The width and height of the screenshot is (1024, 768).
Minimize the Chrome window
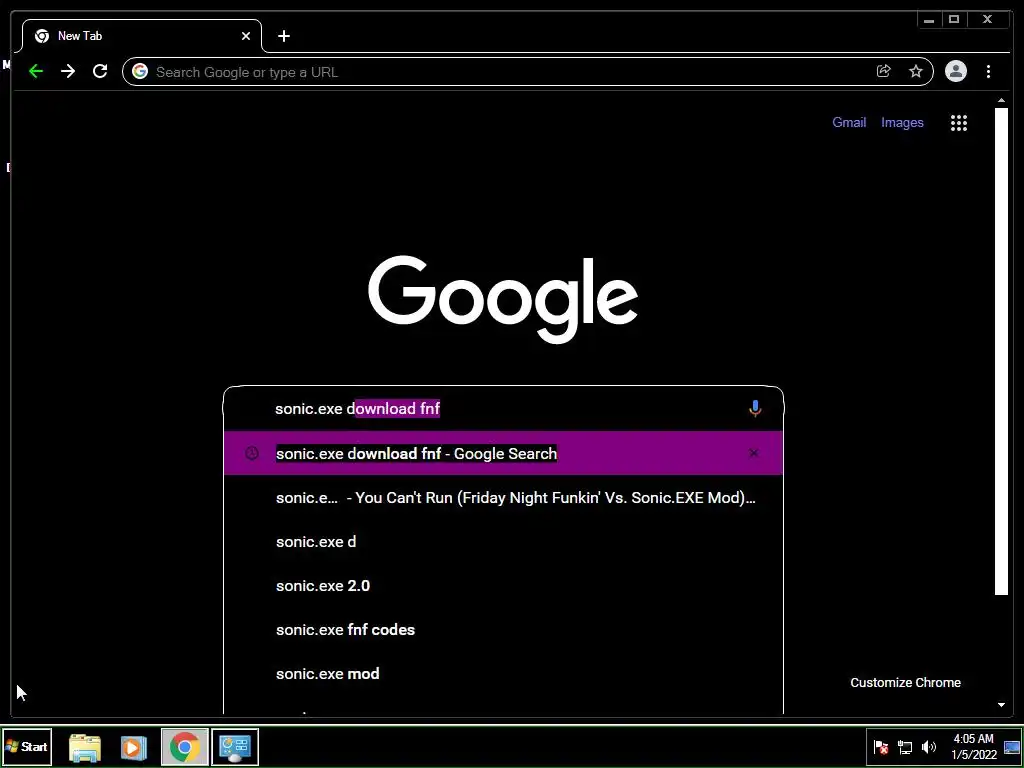pyautogui.click(x=929, y=20)
